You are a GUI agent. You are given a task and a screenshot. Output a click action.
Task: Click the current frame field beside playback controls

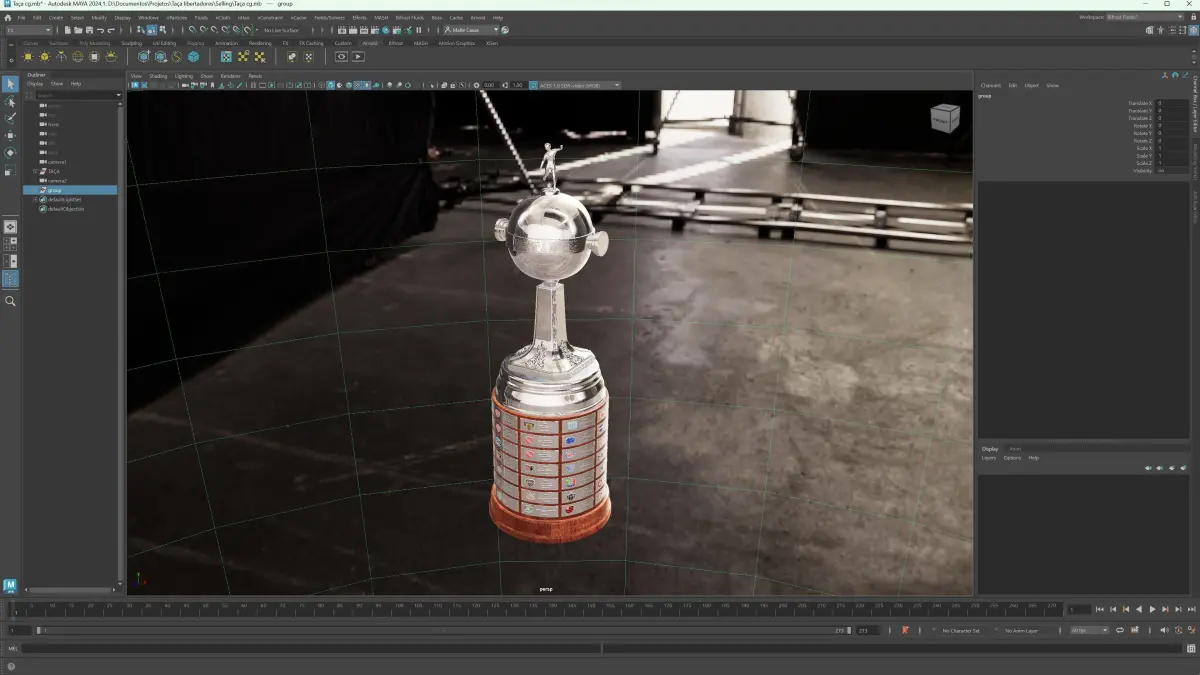pos(1079,609)
